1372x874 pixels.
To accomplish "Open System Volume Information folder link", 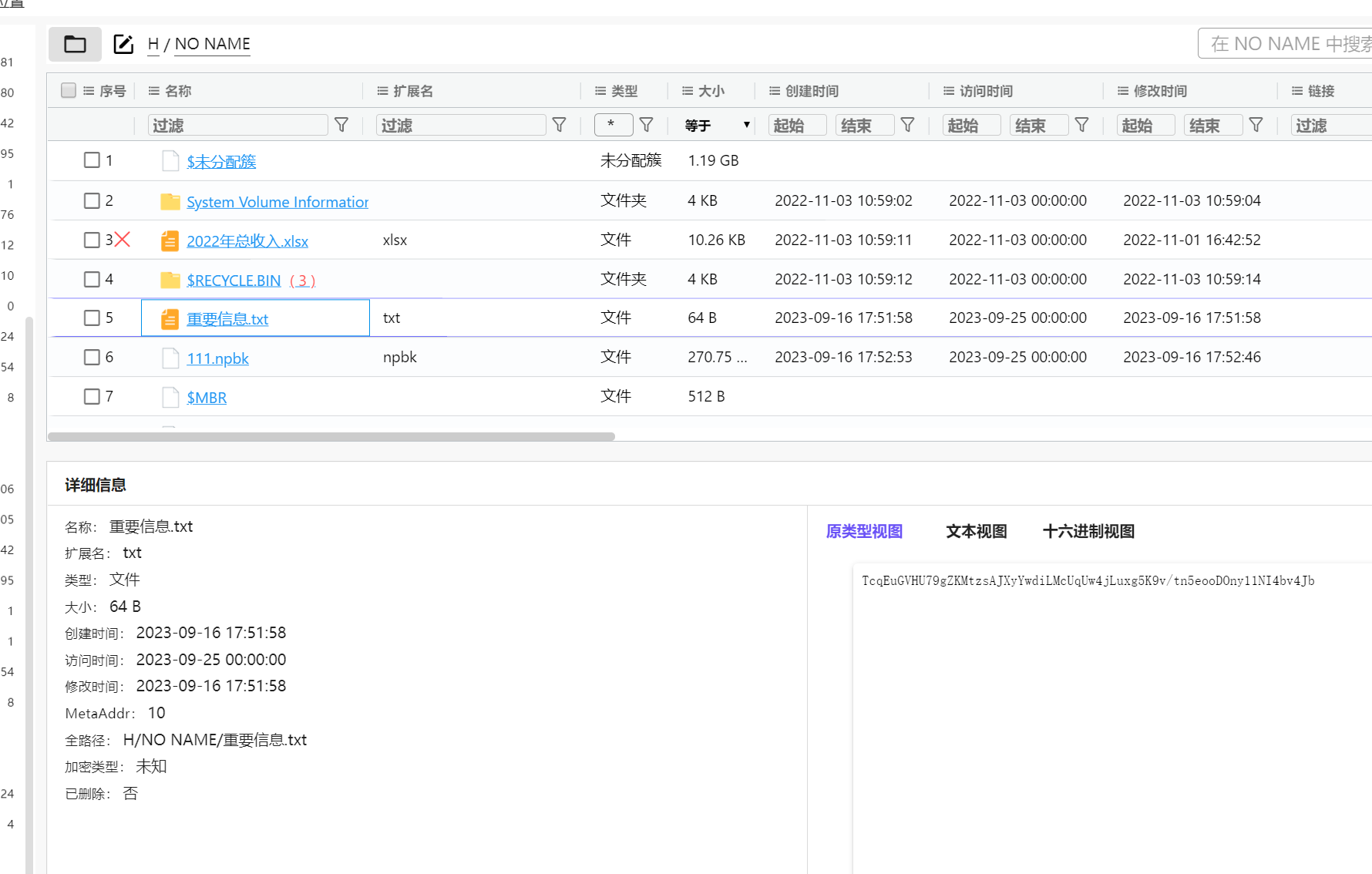I will pyautogui.click(x=277, y=202).
